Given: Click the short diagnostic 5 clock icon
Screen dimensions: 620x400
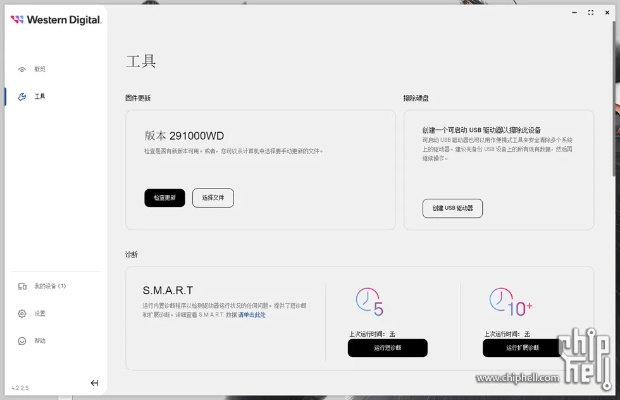Looking at the screenshot, I should 369,301.
